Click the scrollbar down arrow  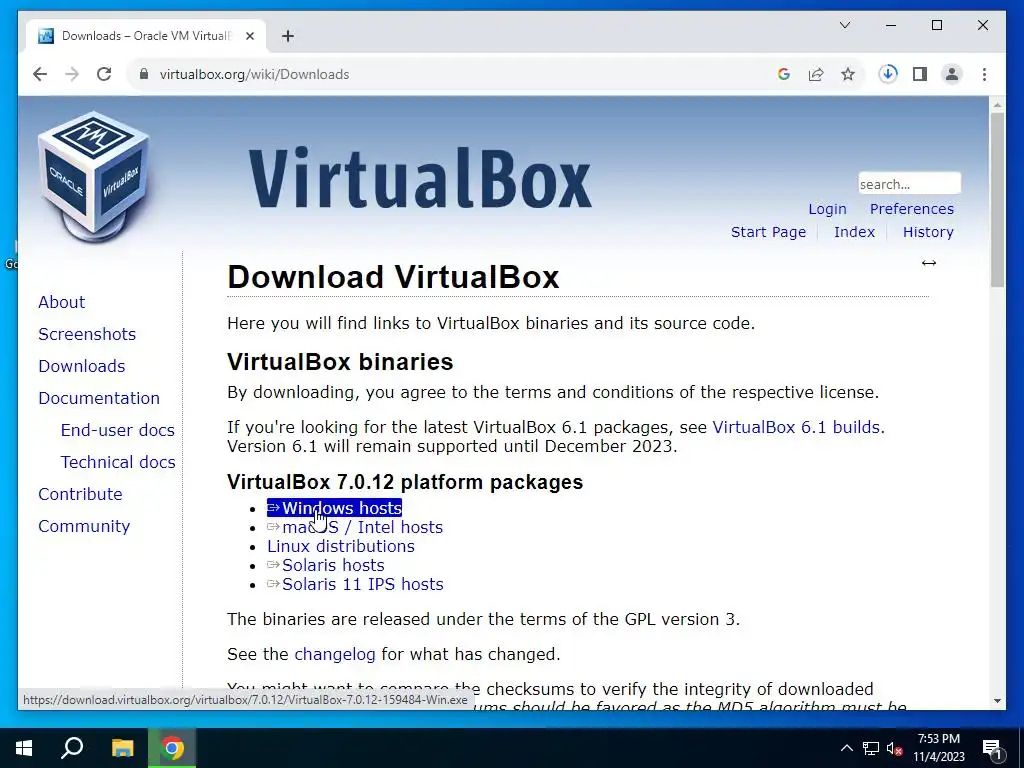[997, 701]
